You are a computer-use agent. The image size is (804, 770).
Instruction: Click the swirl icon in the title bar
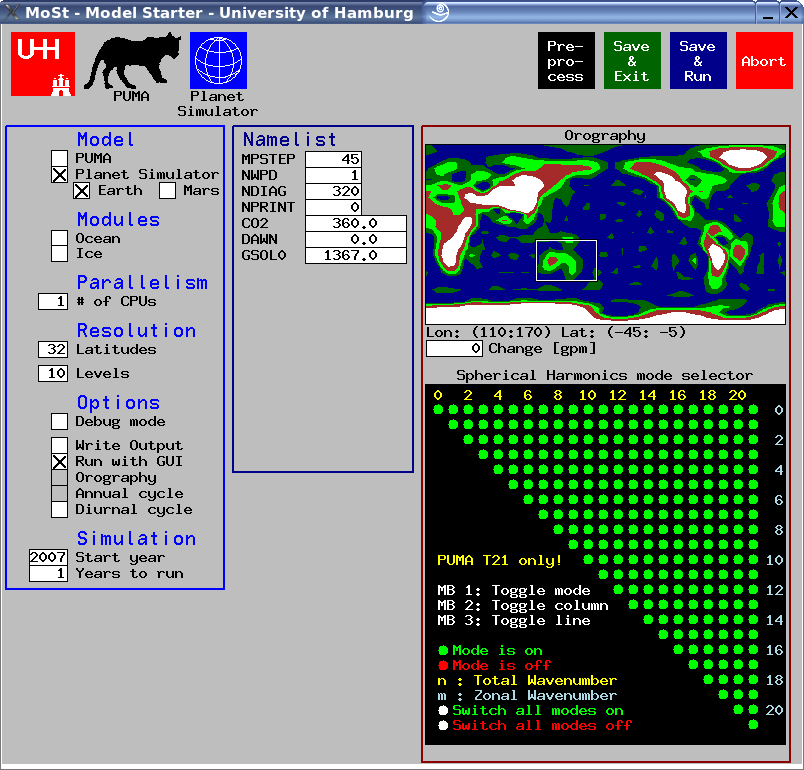(x=439, y=13)
